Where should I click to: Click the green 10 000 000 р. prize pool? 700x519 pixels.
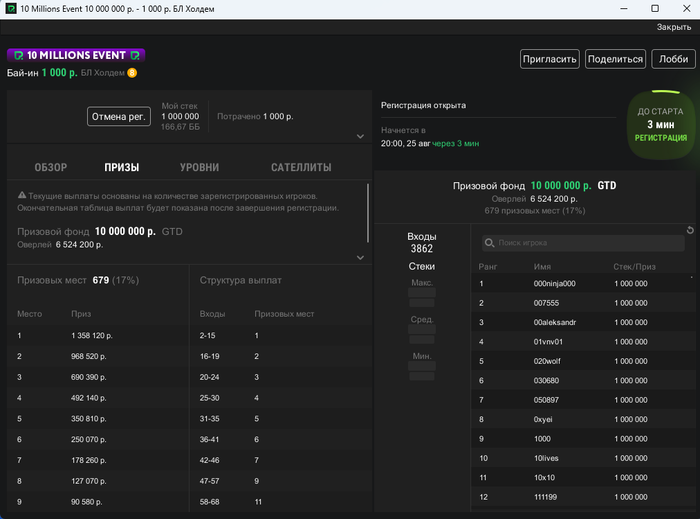(x=561, y=186)
